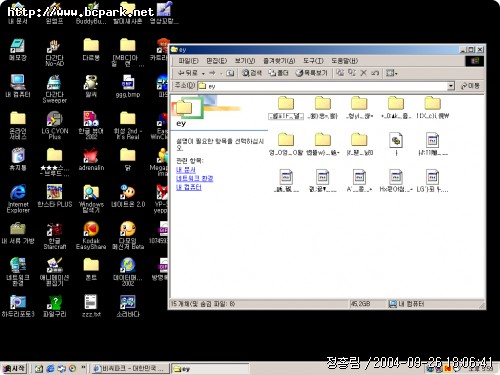Select the 네이트온 2.0 desktop icon

[128, 196]
